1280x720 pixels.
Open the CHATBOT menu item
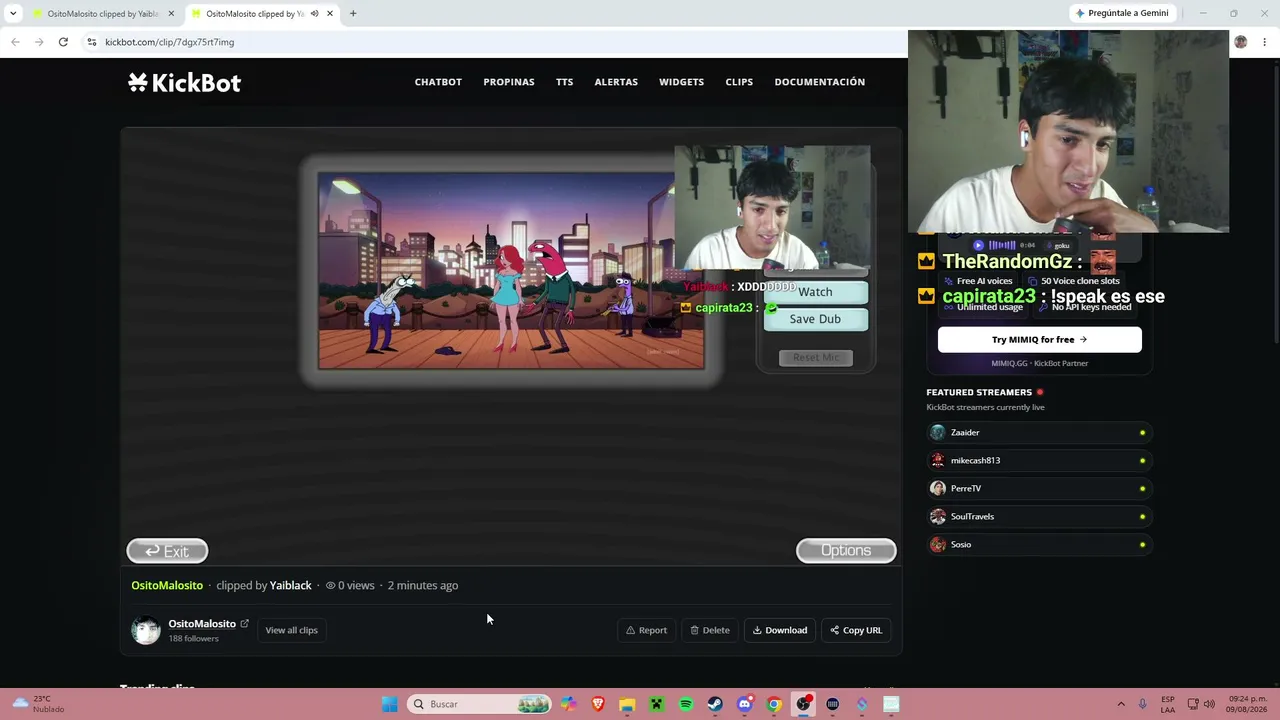click(438, 82)
